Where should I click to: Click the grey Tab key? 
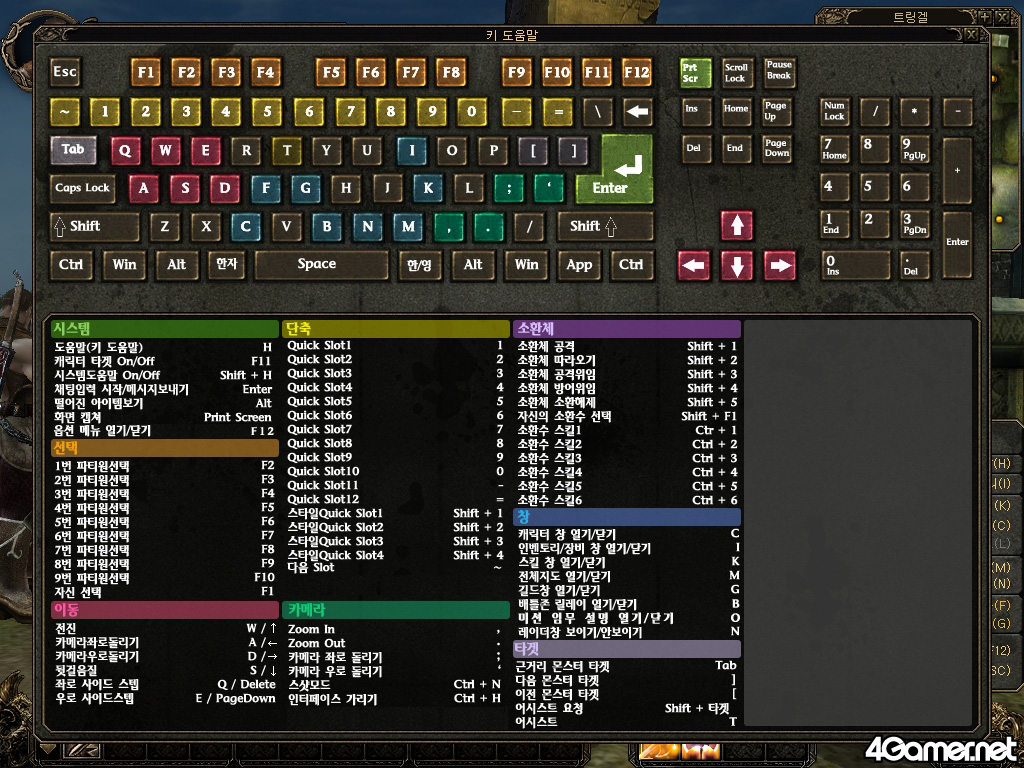(x=73, y=150)
